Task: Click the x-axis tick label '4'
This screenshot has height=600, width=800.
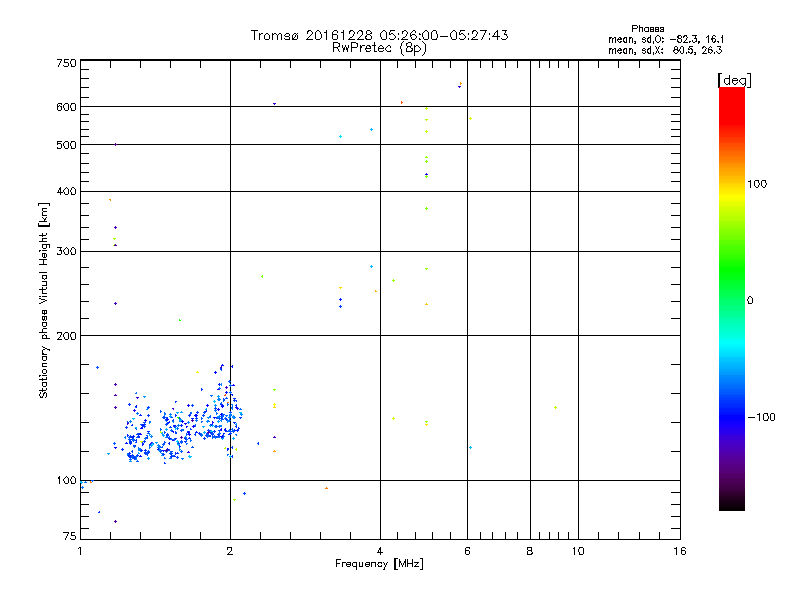Action: pos(380,551)
